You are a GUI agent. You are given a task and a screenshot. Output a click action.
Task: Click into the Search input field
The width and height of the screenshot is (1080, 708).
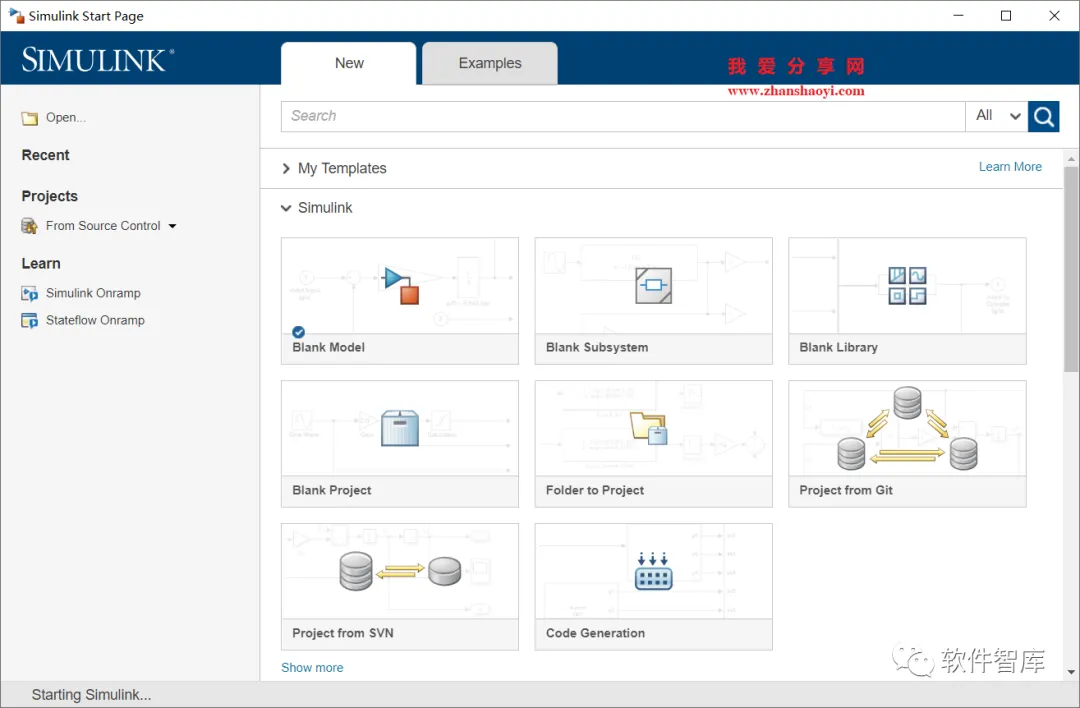[x=623, y=116]
